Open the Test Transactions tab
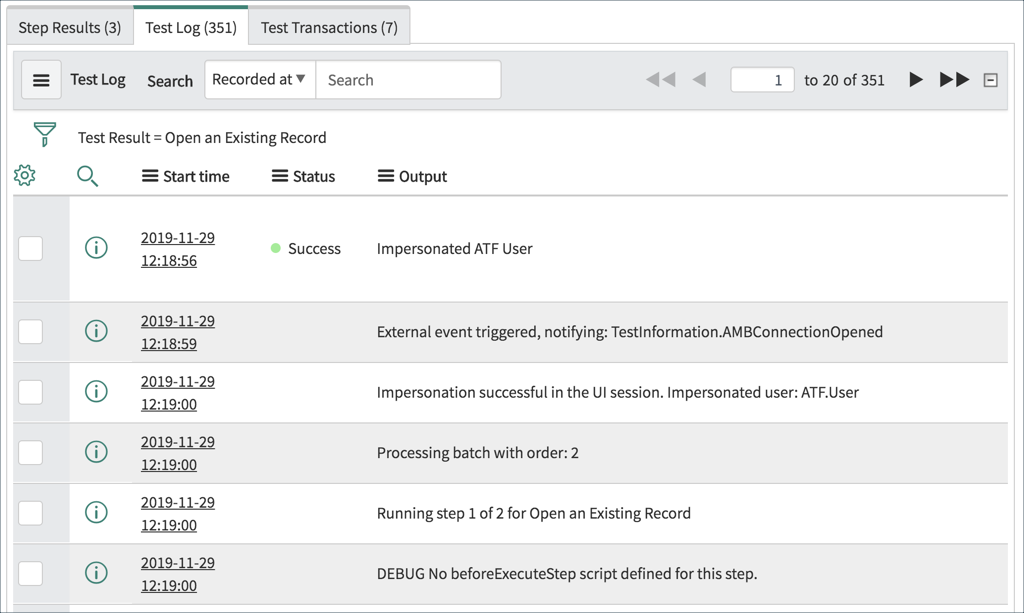The width and height of the screenshot is (1024, 613). [329, 27]
